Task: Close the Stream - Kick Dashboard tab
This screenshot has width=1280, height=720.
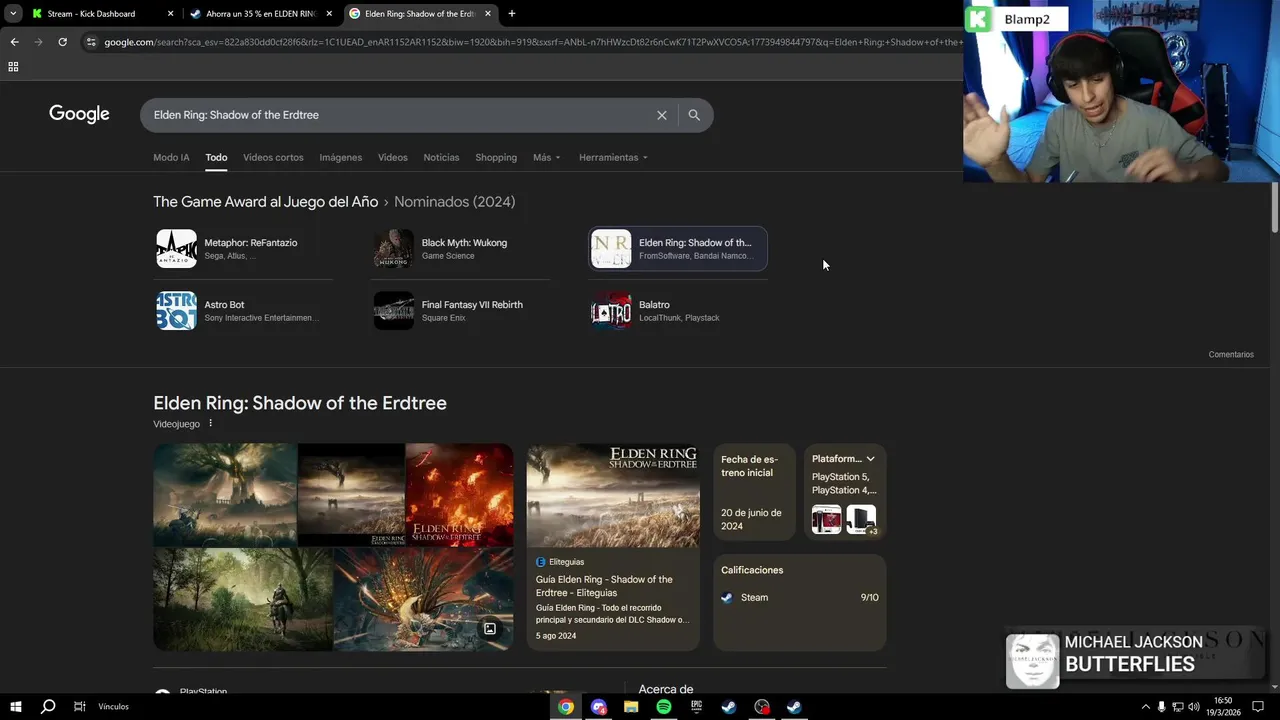Action: coord(170,14)
